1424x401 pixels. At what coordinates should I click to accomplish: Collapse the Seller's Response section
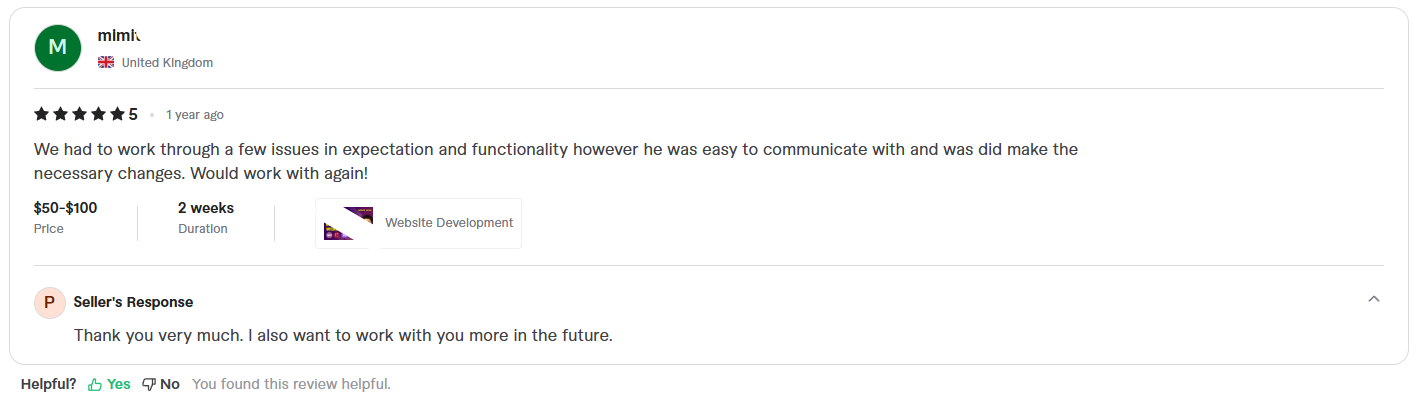pos(1374,299)
